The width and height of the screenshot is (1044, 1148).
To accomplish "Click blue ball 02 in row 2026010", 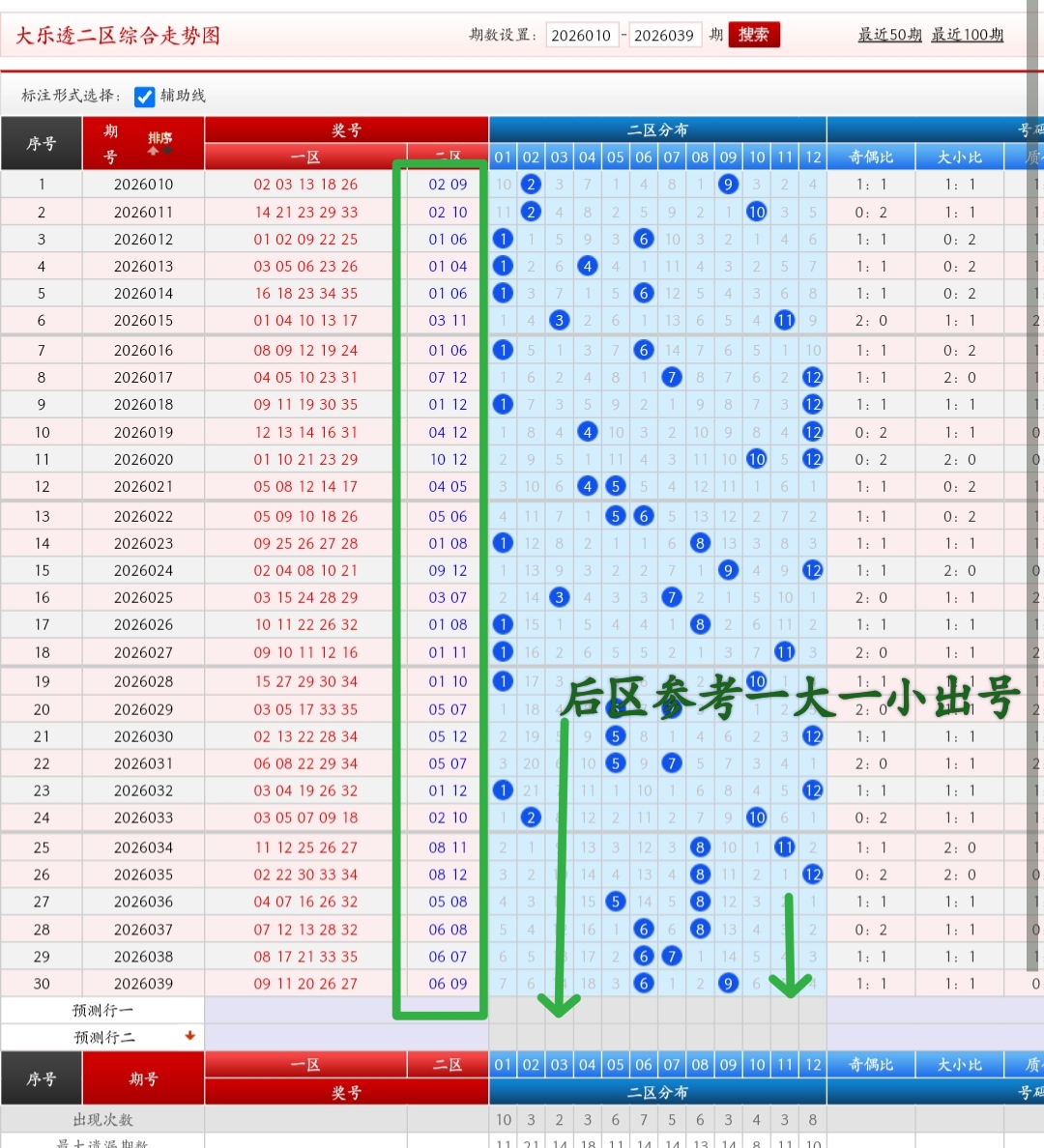I will [x=531, y=185].
